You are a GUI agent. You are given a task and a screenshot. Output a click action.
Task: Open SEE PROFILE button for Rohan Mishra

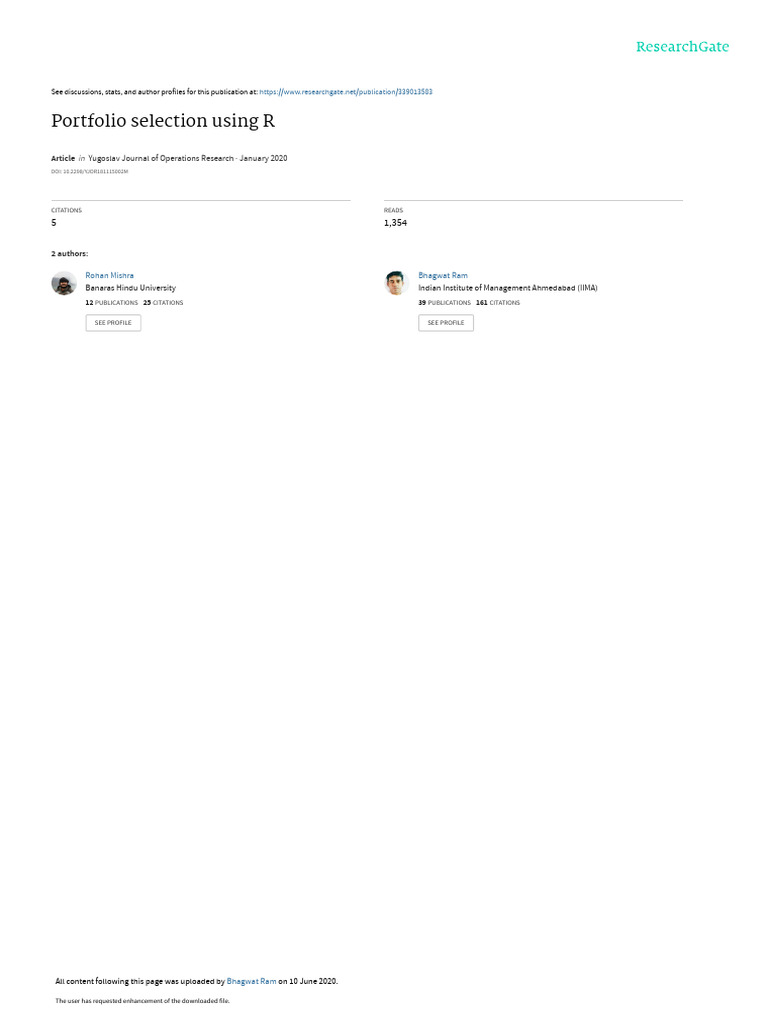(x=113, y=323)
